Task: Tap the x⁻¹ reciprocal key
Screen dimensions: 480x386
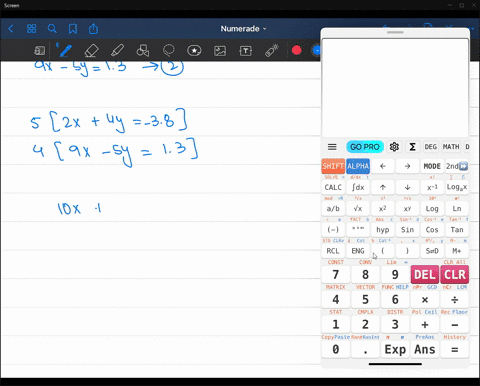Action: point(432,187)
